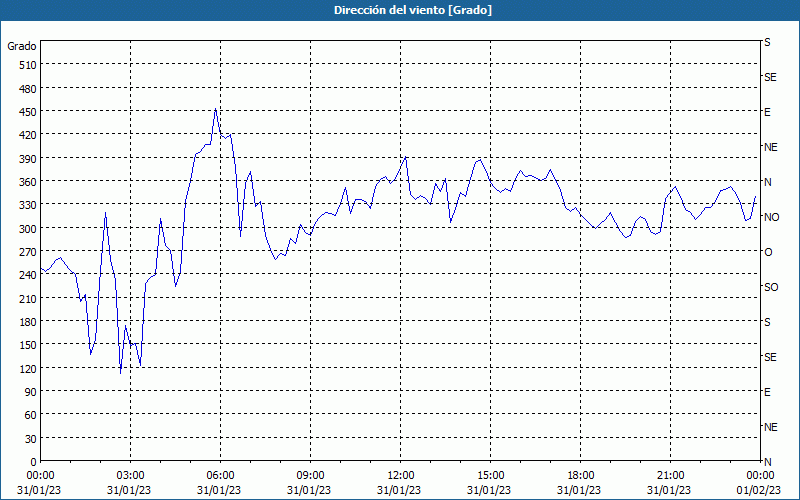This screenshot has width=800, height=500.
Task: Select the 90 degree axis label
Action: (31, 391)
